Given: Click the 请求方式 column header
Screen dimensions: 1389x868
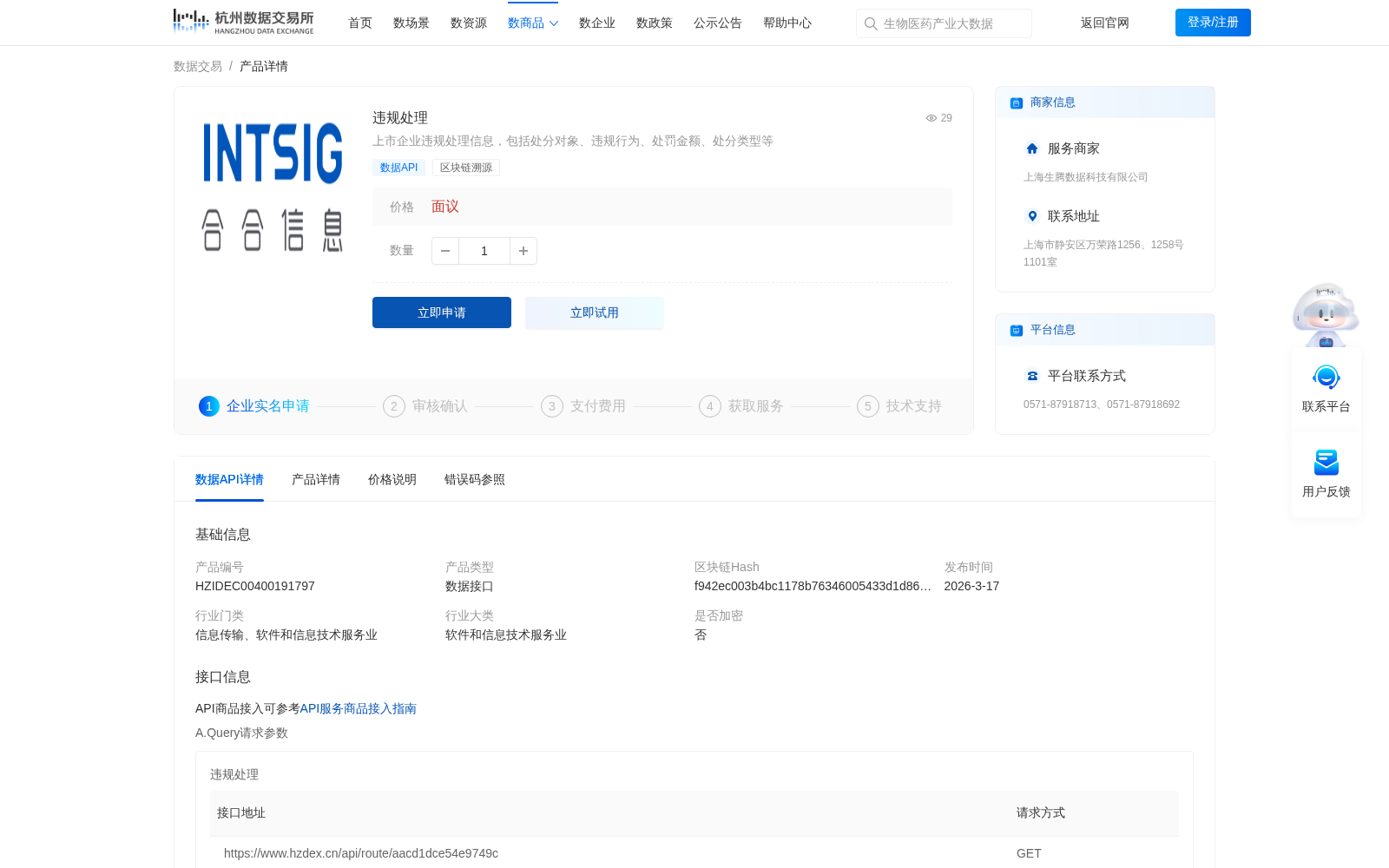Looking at the screenshot, I should [x=1041, y=812].
